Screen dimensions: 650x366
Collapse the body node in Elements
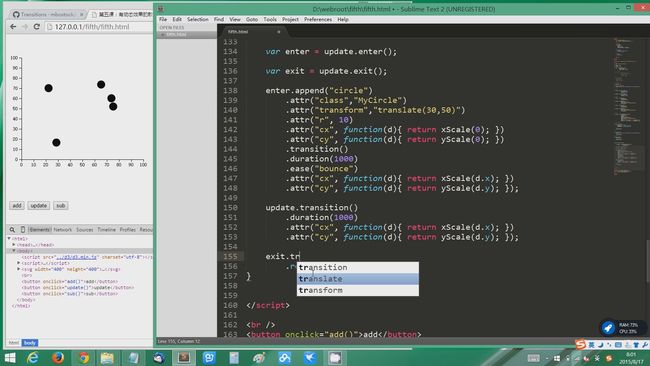pyautogui.click(x=14, y=251)
